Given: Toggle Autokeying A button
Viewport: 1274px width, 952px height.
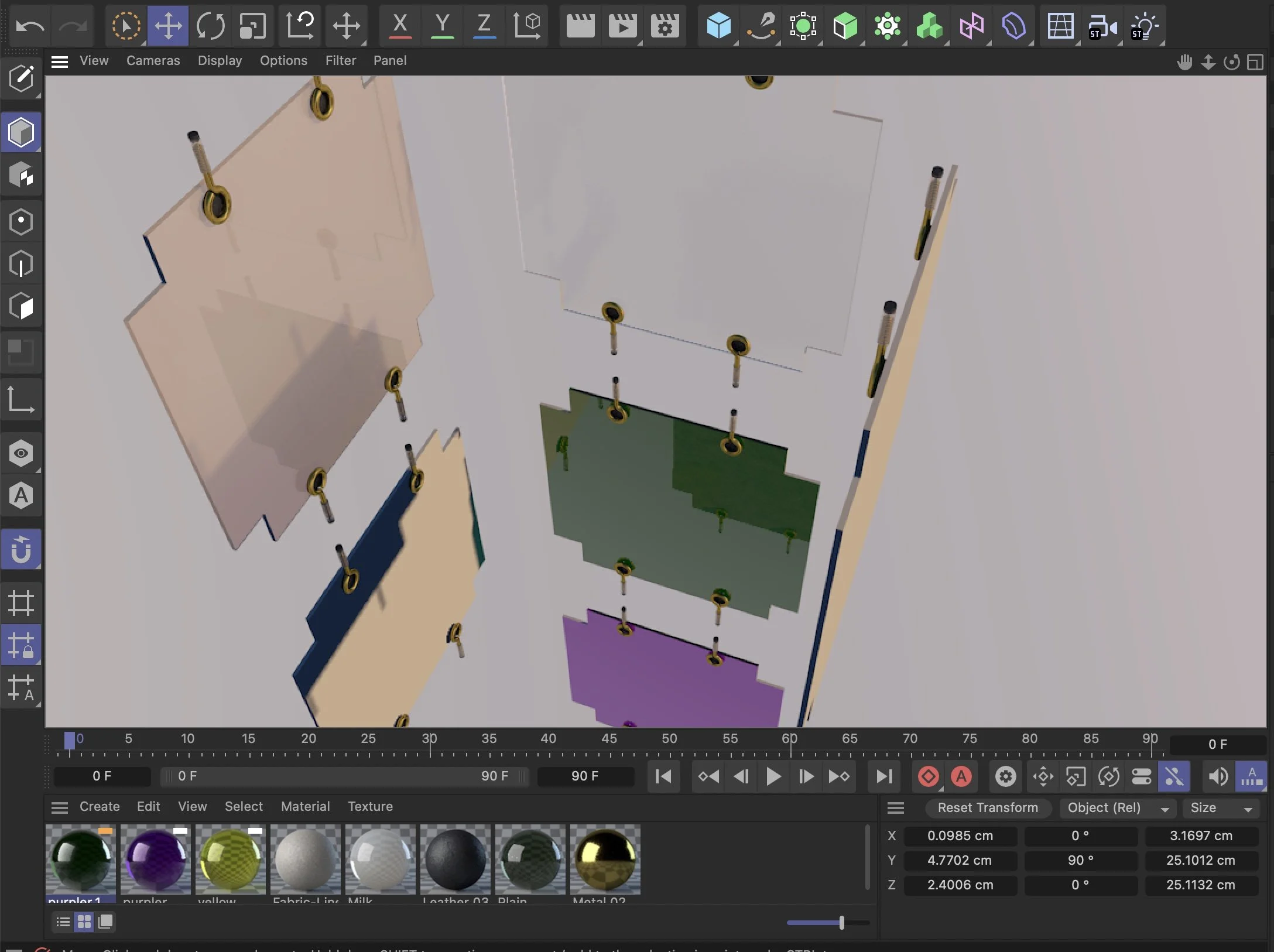Looking at the screenshot, I should pyautogui.click(x=961, y=776).
